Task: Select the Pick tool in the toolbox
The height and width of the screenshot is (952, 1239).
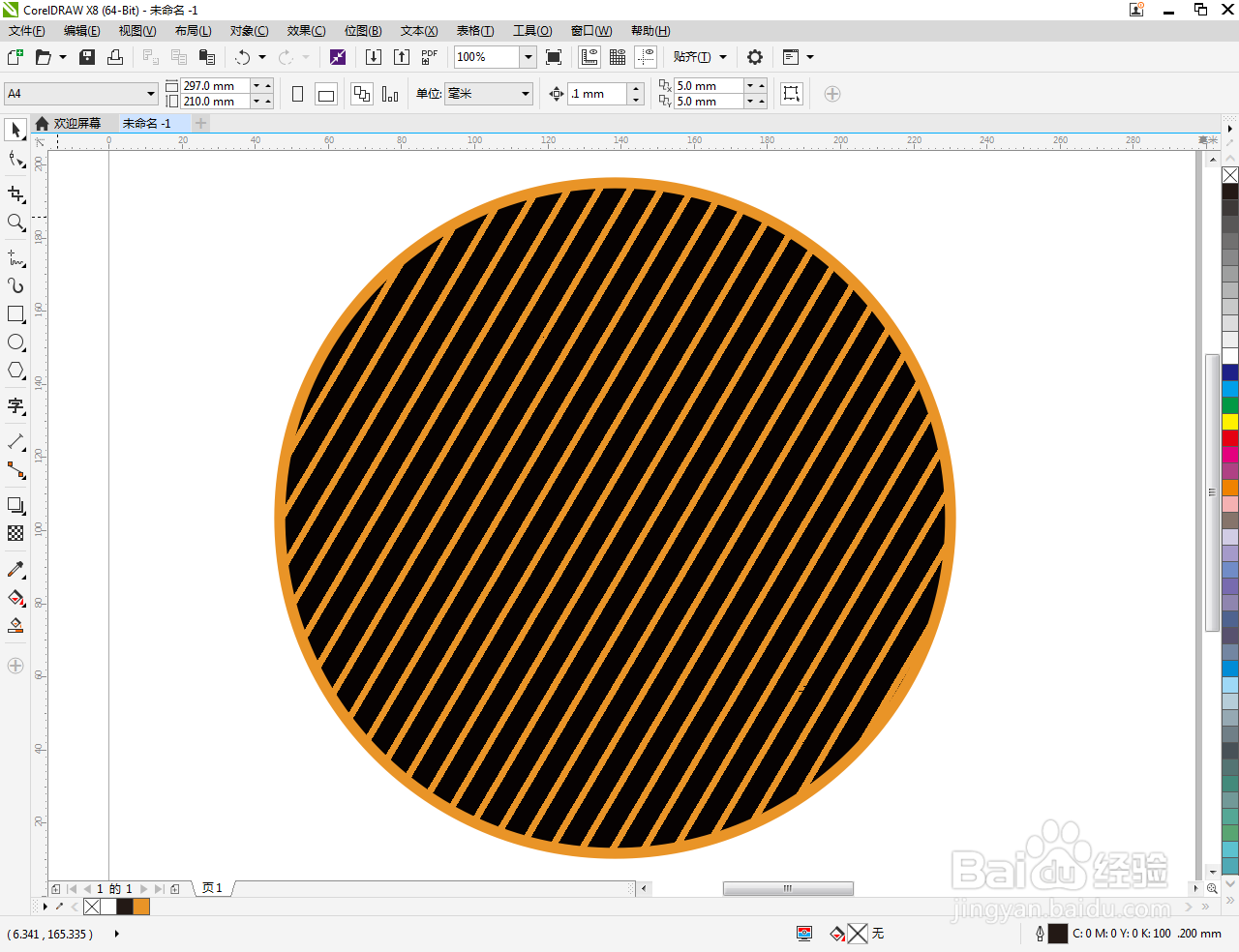Action: coord(15,130)
